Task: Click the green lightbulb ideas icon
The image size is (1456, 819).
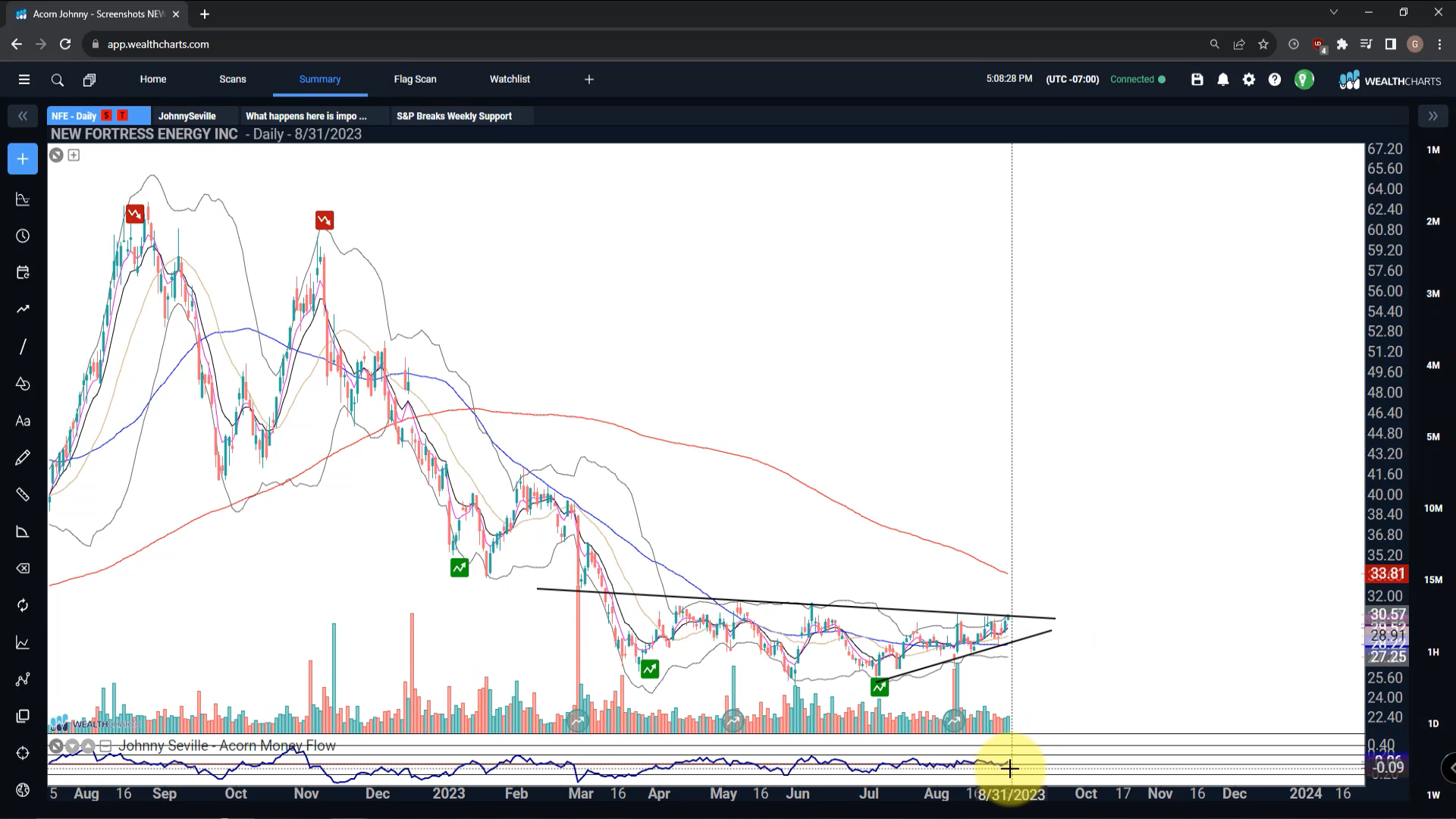Action: [1304, 80]
